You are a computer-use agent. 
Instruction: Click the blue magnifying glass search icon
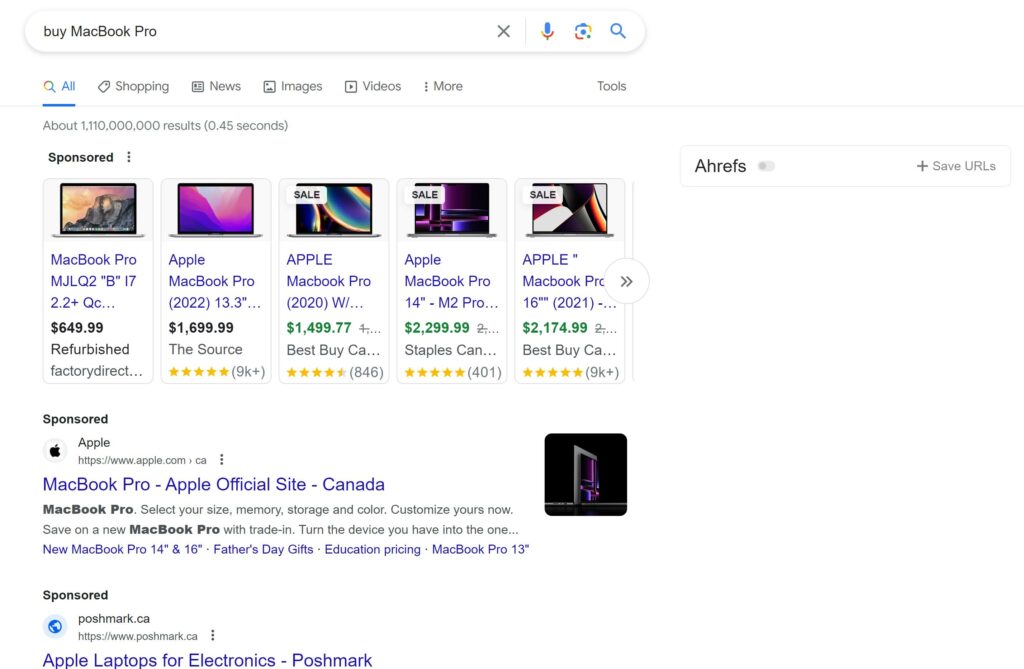pyautogui.click(x=618, y=31)
